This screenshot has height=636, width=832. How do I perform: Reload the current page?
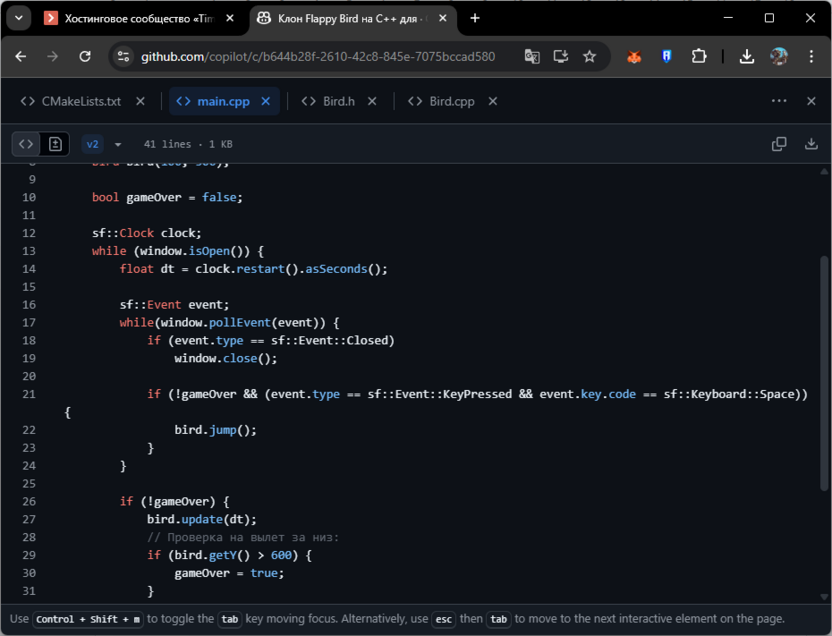(x=84, y=57)
